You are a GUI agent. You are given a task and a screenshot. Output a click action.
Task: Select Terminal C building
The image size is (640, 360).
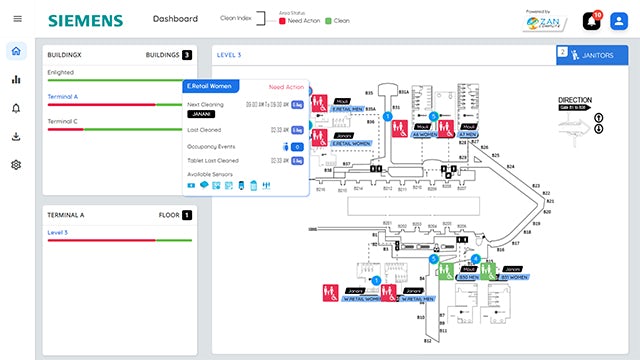[x=62, y=121]
